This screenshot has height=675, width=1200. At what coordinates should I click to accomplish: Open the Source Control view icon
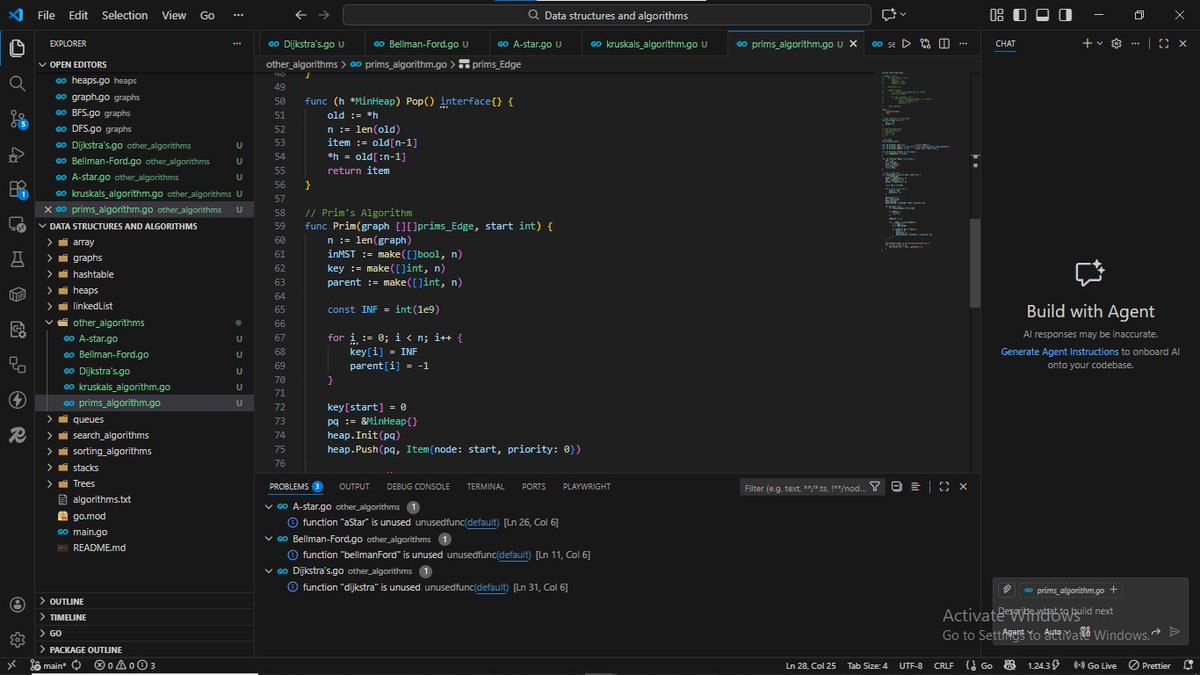pos(17,119)
